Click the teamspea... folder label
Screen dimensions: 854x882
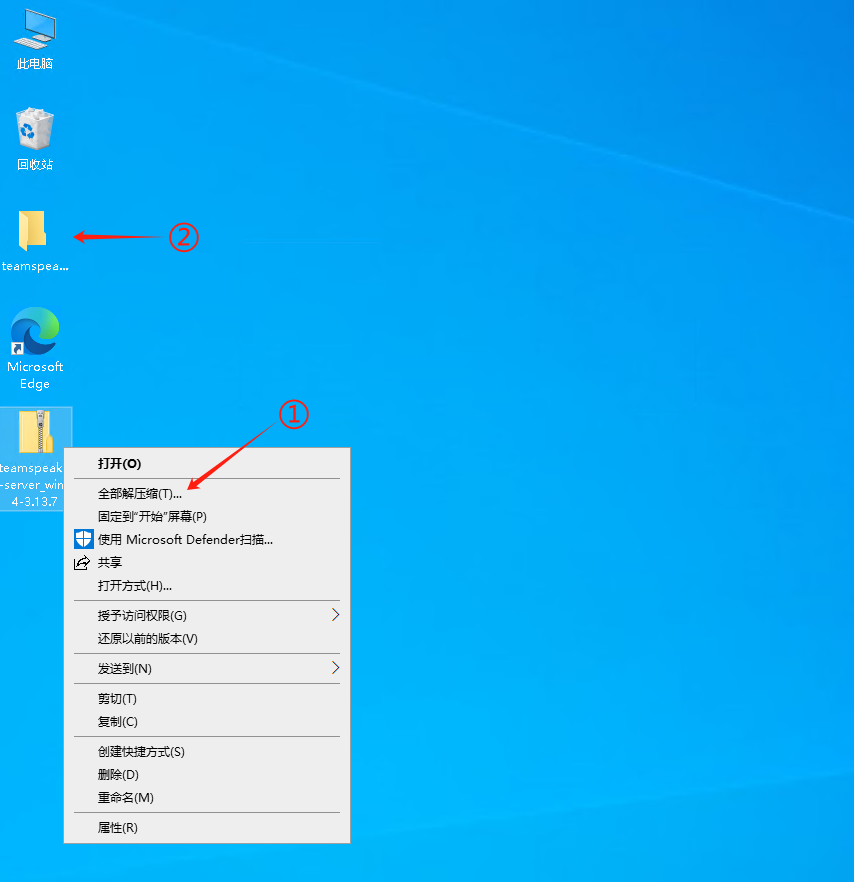[35, 266]
